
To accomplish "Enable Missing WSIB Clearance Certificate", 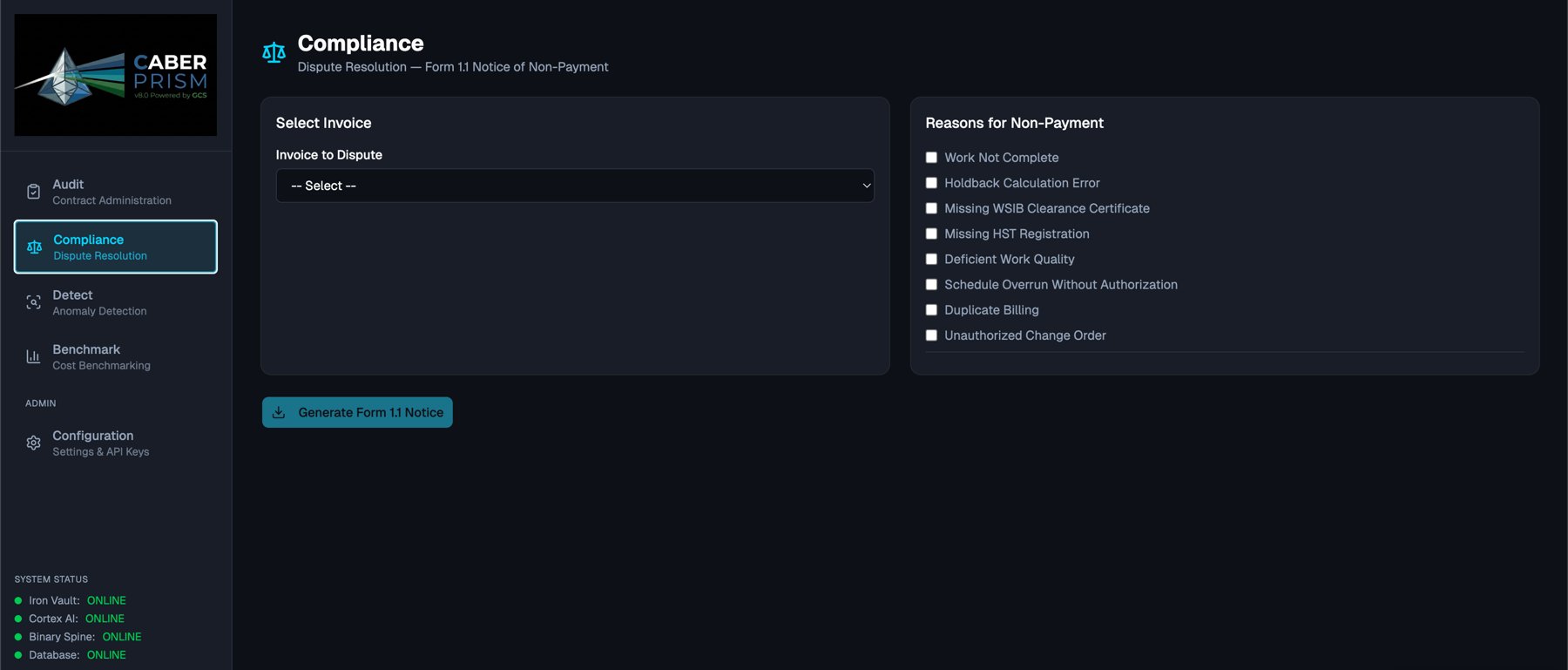I will [x=931, y=208].
